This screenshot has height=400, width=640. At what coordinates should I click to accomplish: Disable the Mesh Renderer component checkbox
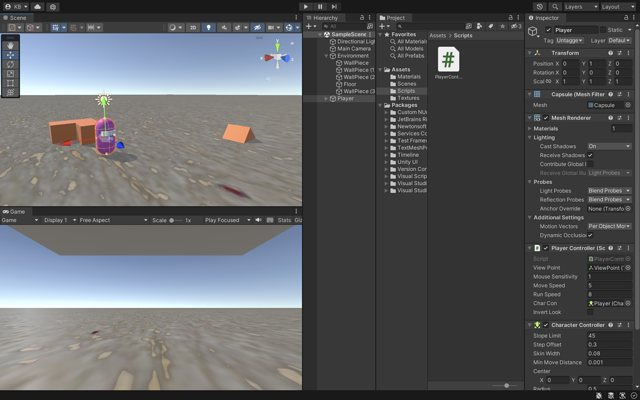coord(546,118)
